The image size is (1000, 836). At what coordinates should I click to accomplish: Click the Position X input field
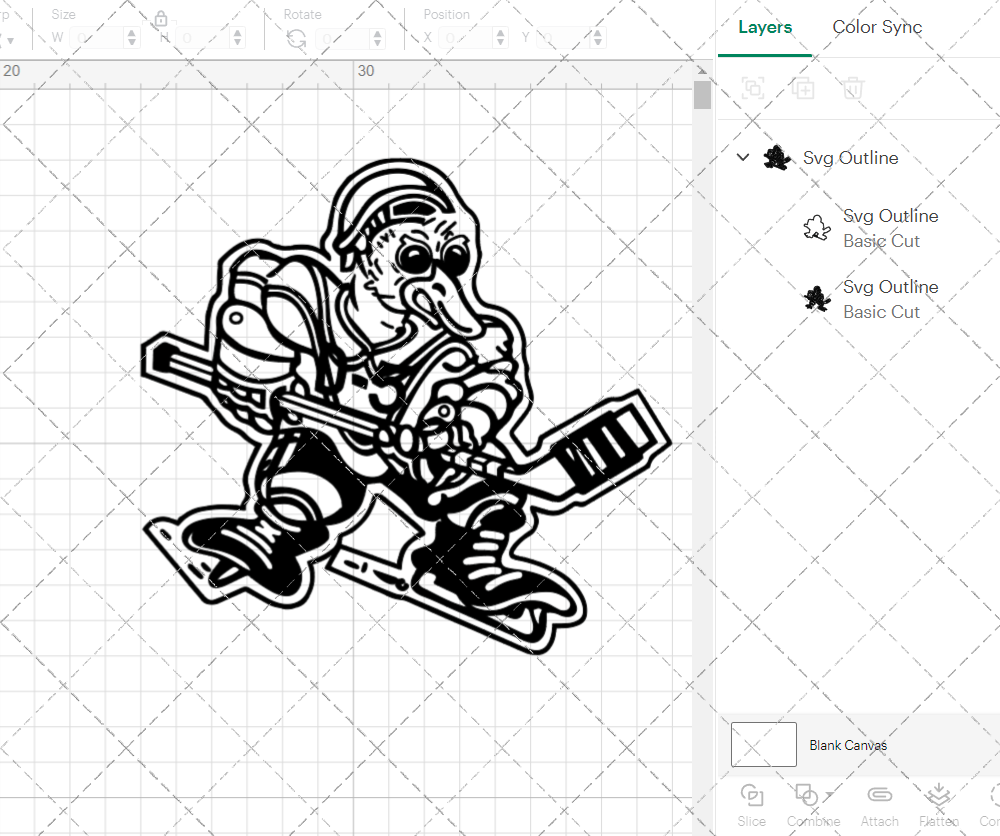[466, 38]
